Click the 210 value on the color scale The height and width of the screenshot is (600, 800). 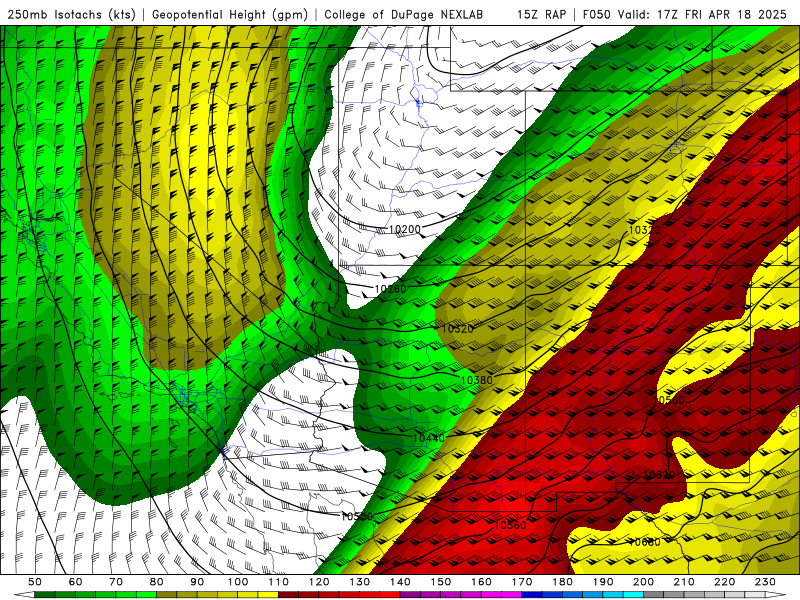[684, 582]
